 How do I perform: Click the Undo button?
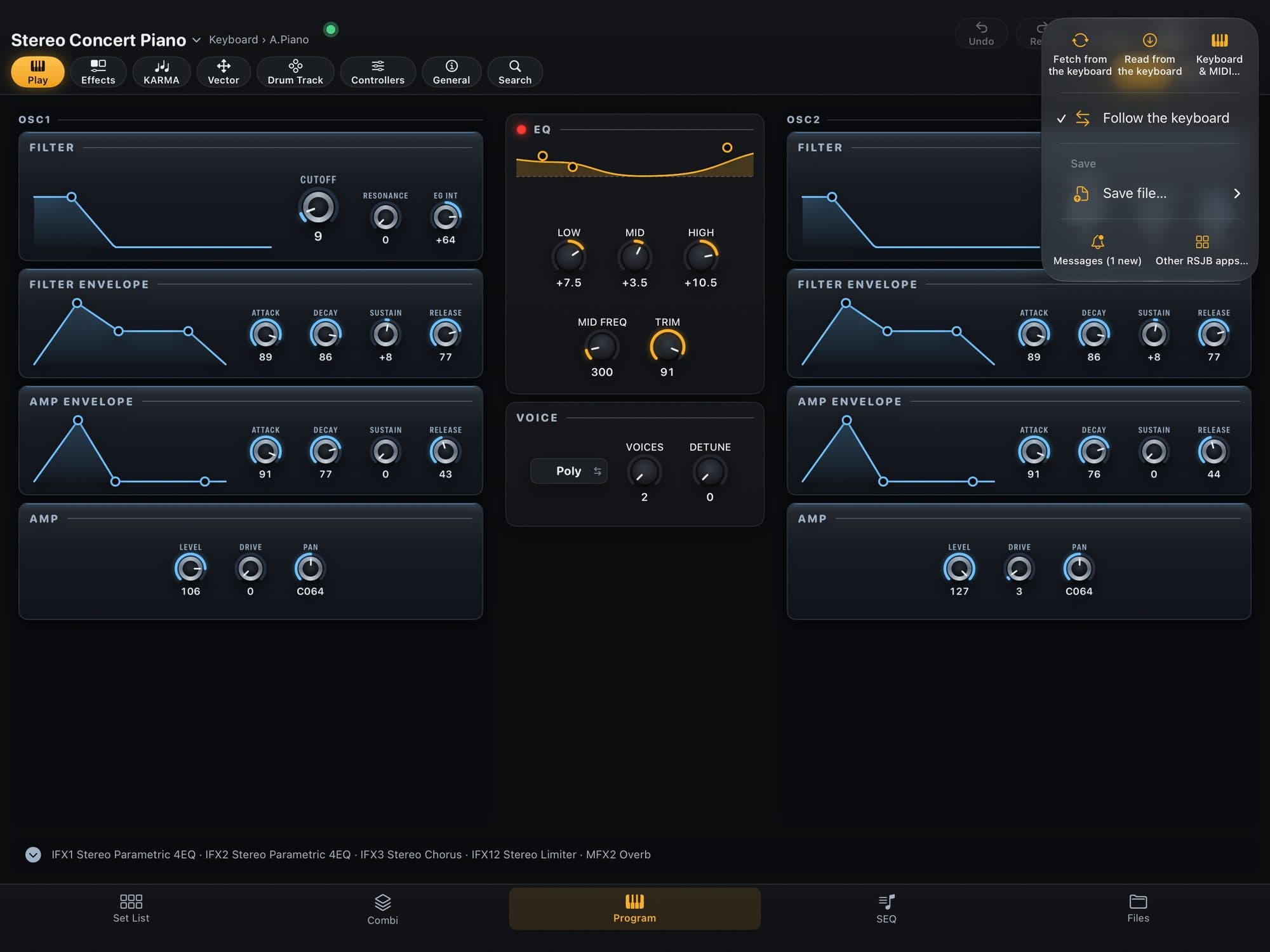click(x=981, y=34)
